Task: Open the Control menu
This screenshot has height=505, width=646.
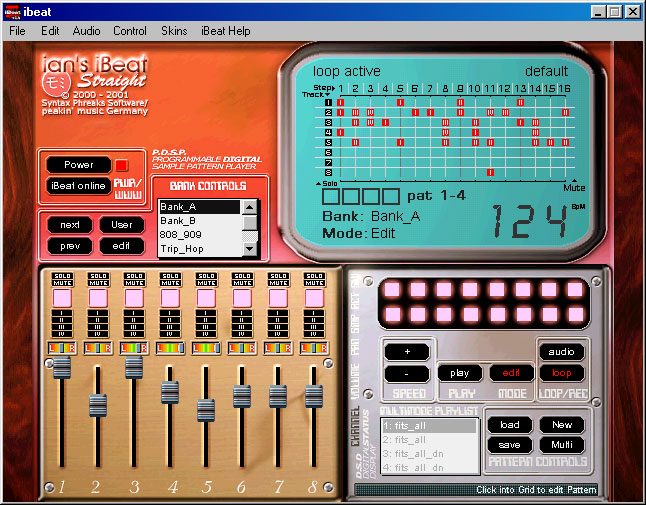Action: pyautogui.click(x=130, y=31)
